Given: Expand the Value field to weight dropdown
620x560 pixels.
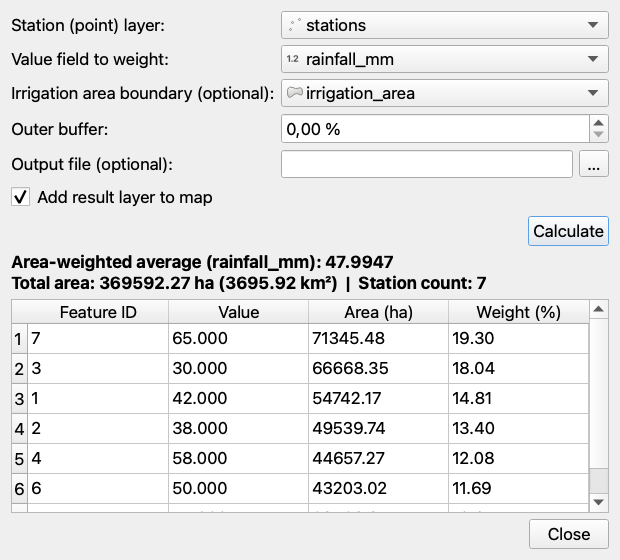Looking at the screenshot, I should coord(444,59).
